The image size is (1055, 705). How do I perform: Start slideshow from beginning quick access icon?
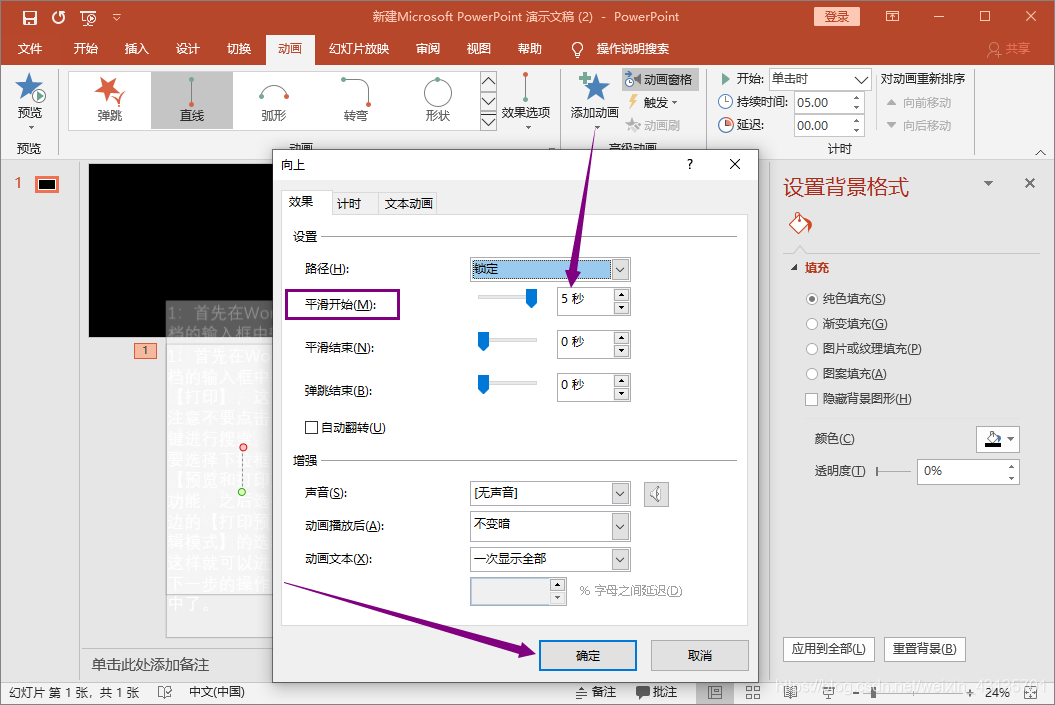coord(88,17)
